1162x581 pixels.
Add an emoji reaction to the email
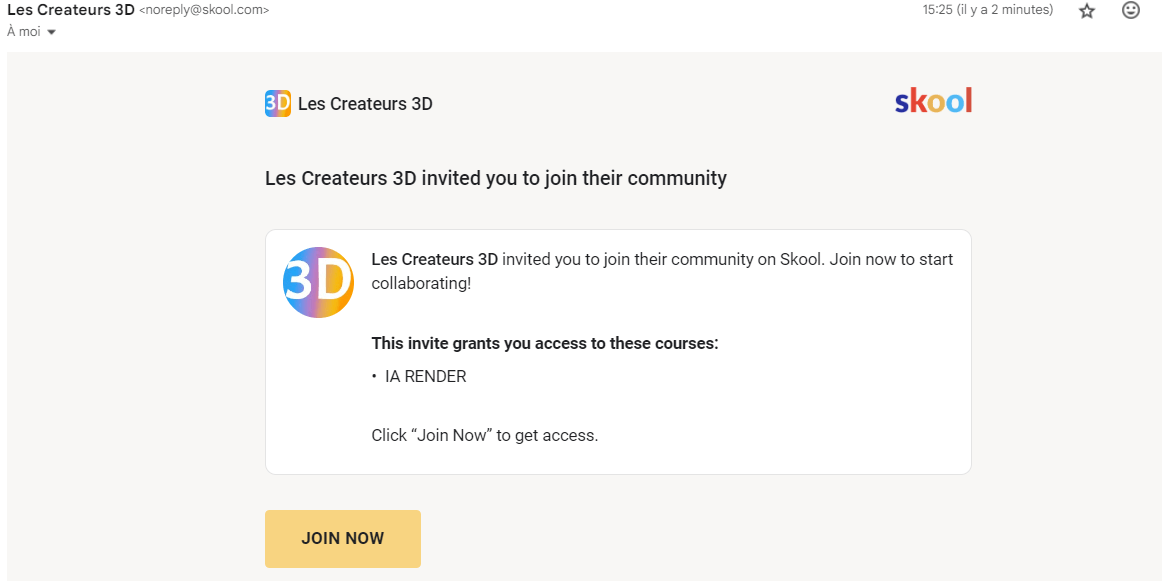pyautogui.click(x=1130, y=11)
